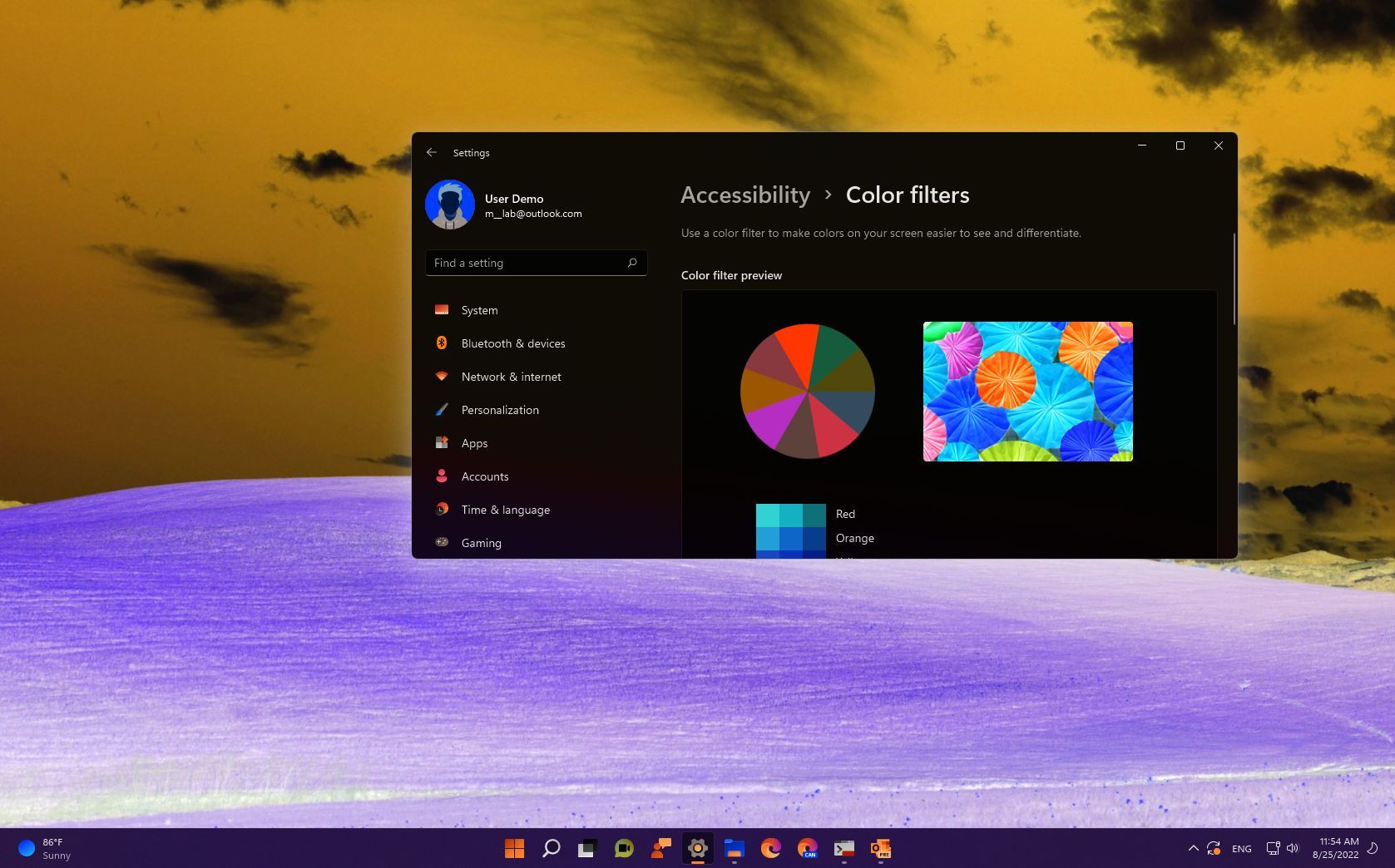
Task: Select Time & language in the sidebar
Action: click(x=505, y=510)
